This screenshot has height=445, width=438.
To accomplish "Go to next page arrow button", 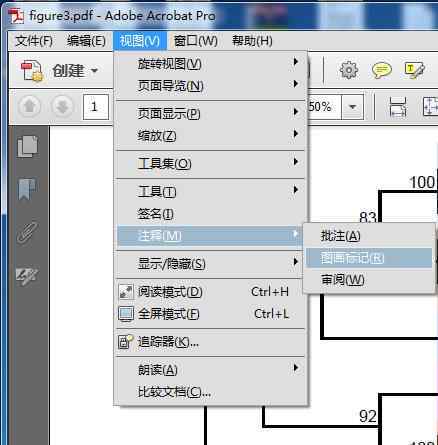I will 62,107.
